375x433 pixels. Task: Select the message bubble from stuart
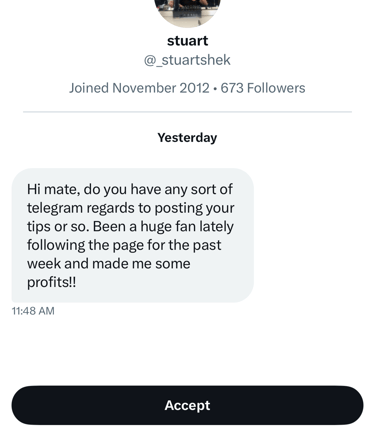pyautogui.click(x=133, y=235)
